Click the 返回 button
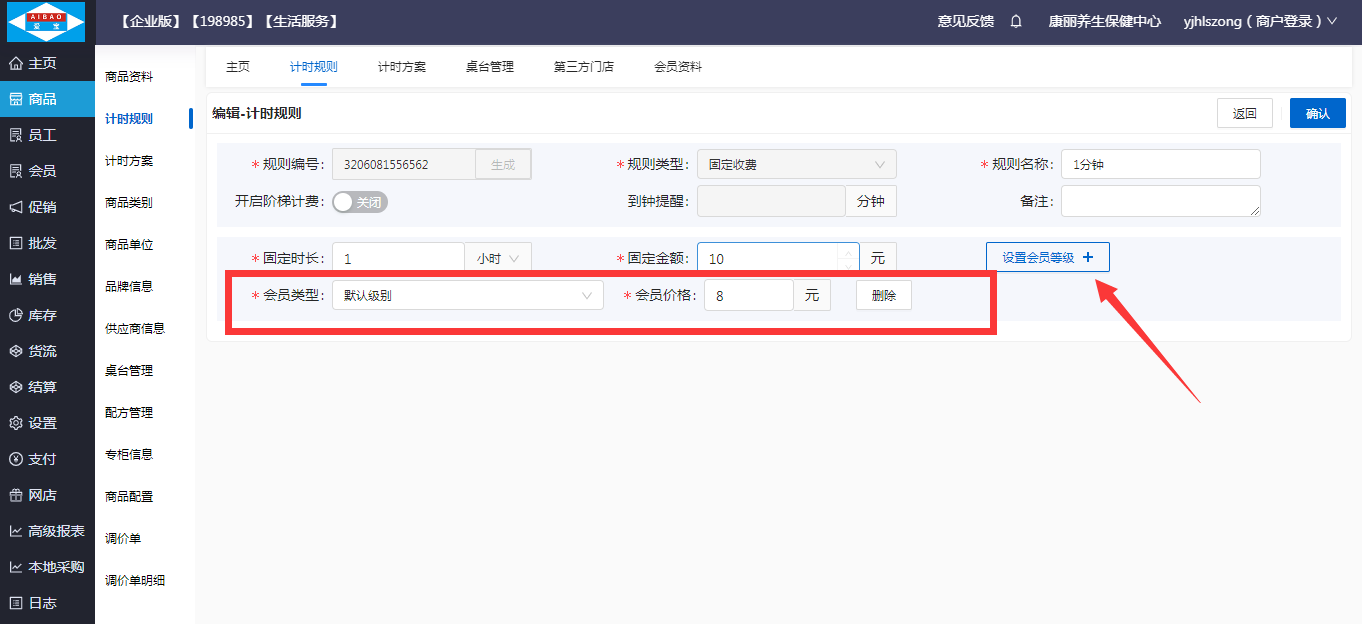 [1245, 113]
